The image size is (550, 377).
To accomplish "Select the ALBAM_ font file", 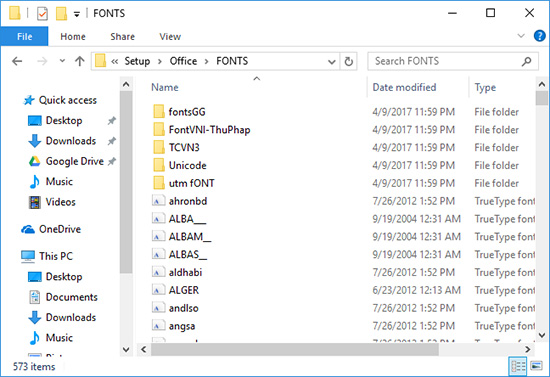I will (182, 237).
